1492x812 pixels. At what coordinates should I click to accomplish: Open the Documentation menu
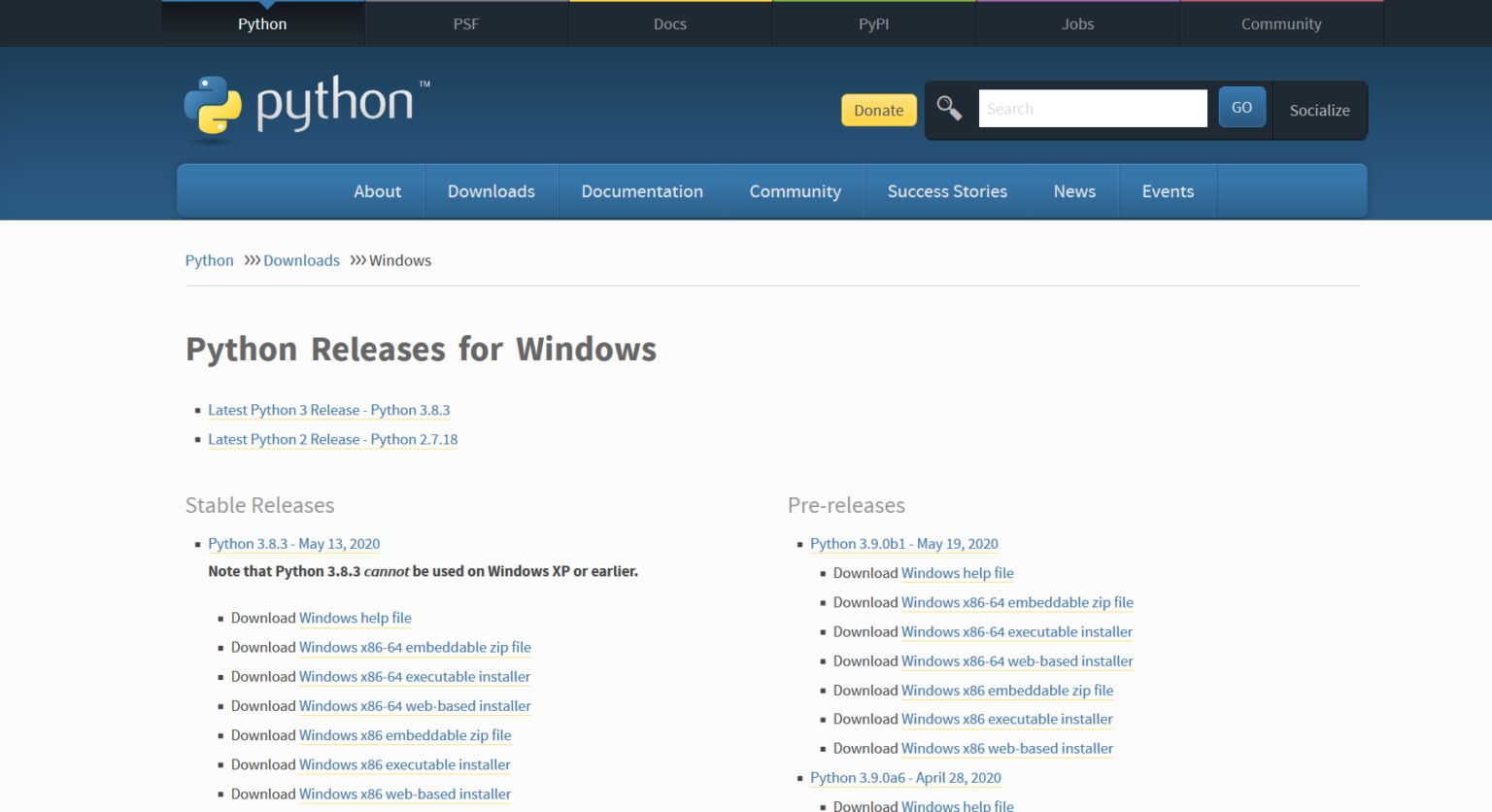[641, 191]
